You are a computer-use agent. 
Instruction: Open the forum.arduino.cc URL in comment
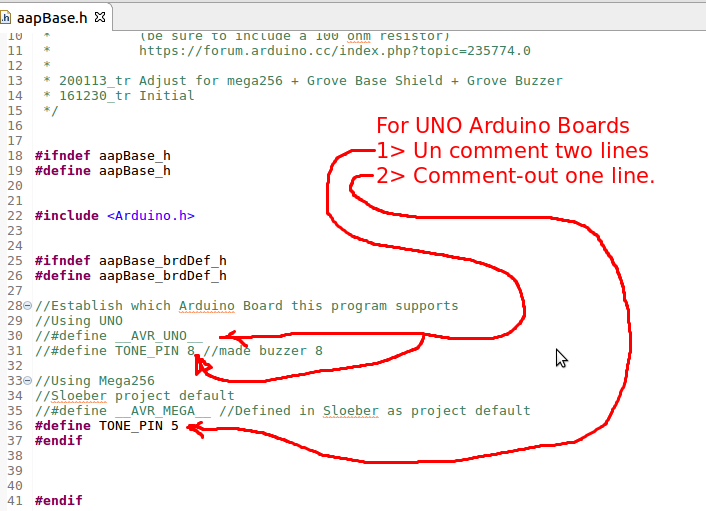coord(334,50)
